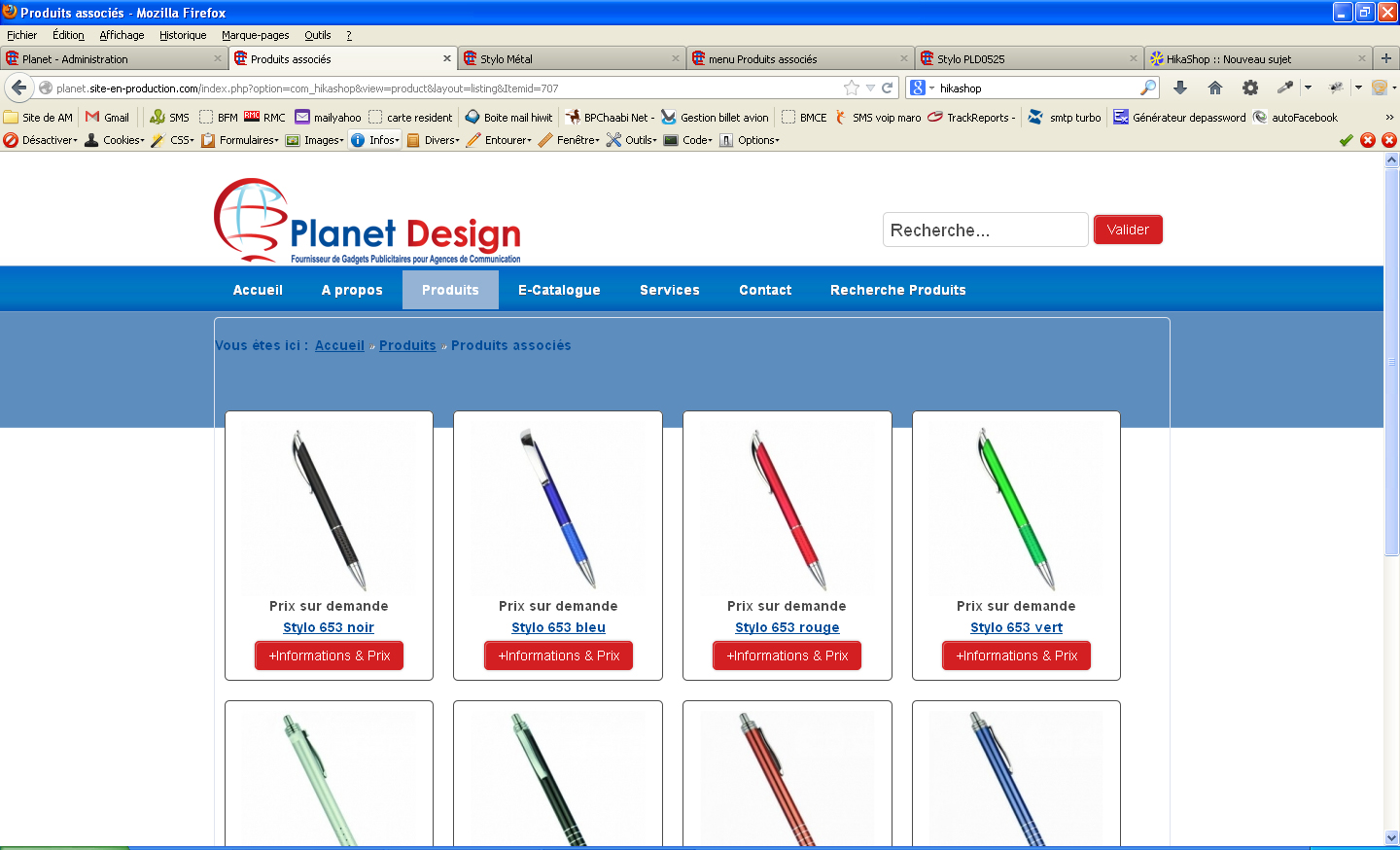Screen dimensions: 1400x850
Task: Open the new tab plus button
Action: [1386, 58]
